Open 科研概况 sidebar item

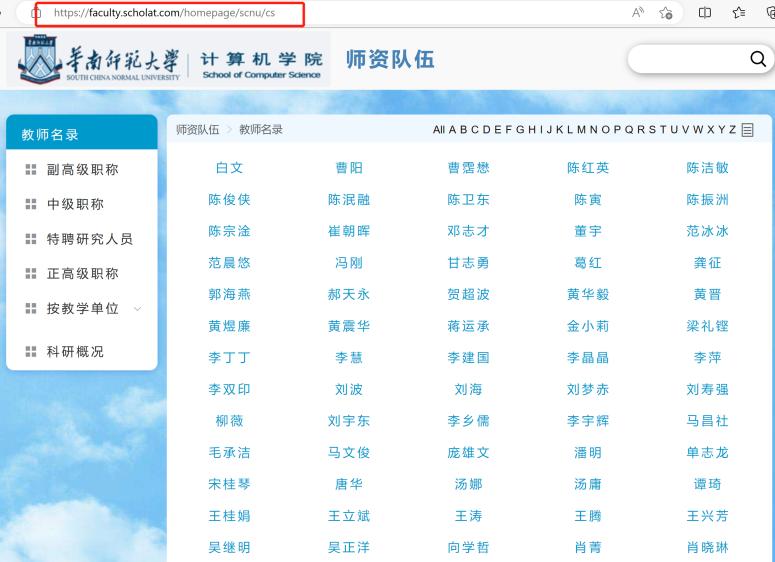pyautogui.click(x=75, y=352)
